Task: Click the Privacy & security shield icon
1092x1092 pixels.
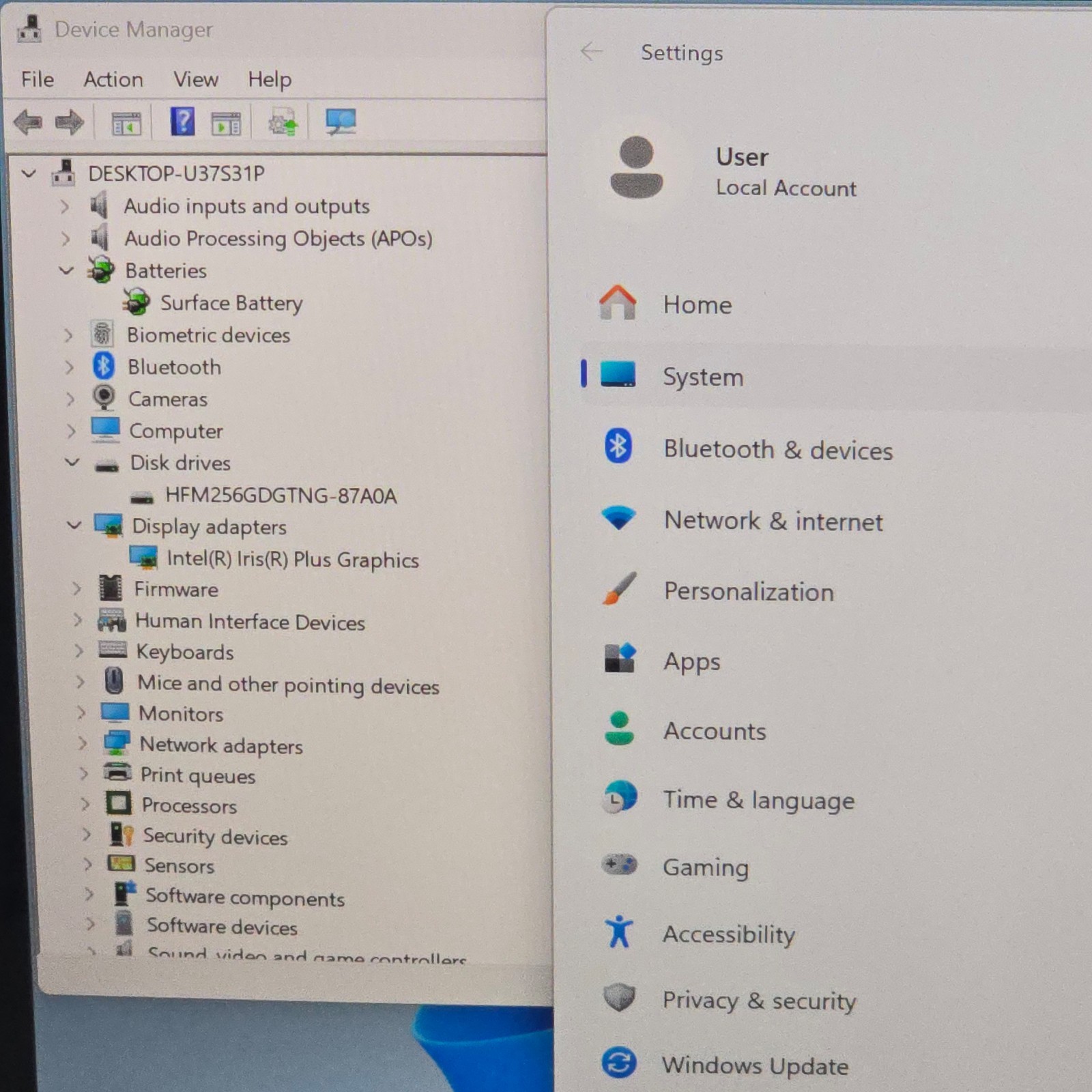Action: [x=619, y=998]
